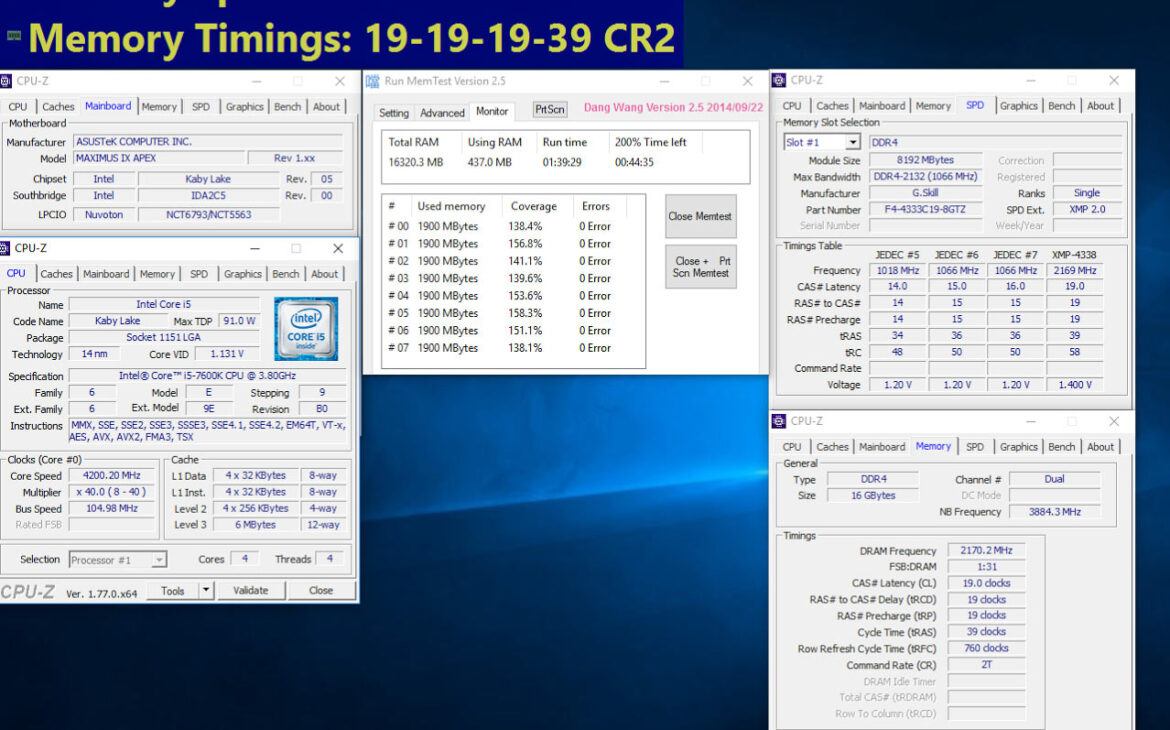The height and width of the screenshot is (730, 1170).
Task: Click the Intel Core i5 logo badge
Action: (x=306, y=328)
